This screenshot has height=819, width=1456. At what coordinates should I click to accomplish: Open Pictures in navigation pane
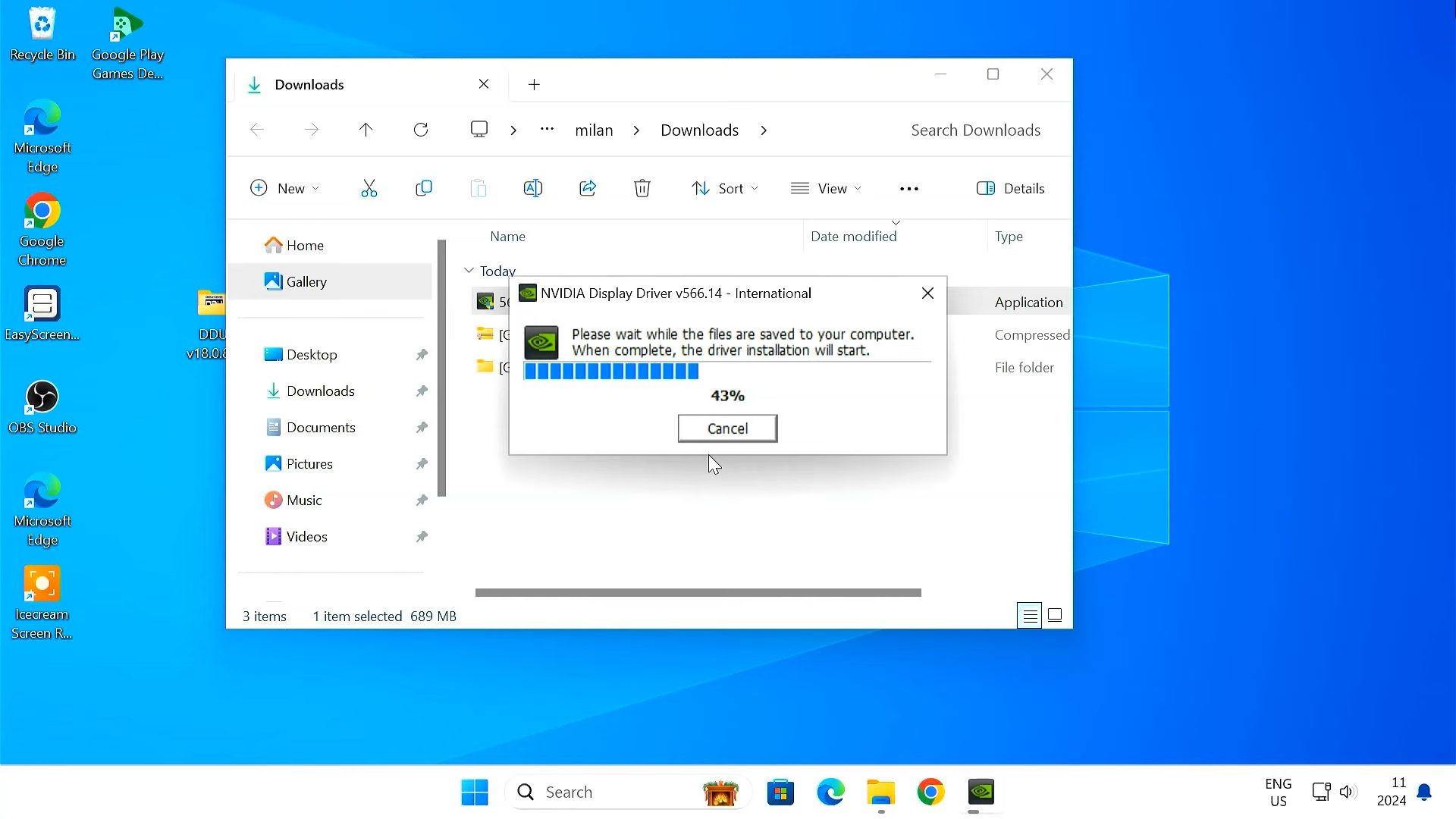pyautogui.click(x=331, y=463)
